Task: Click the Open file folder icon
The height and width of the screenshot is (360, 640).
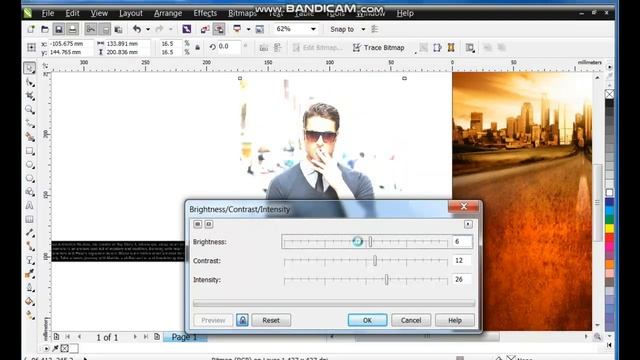Action: 45,29
